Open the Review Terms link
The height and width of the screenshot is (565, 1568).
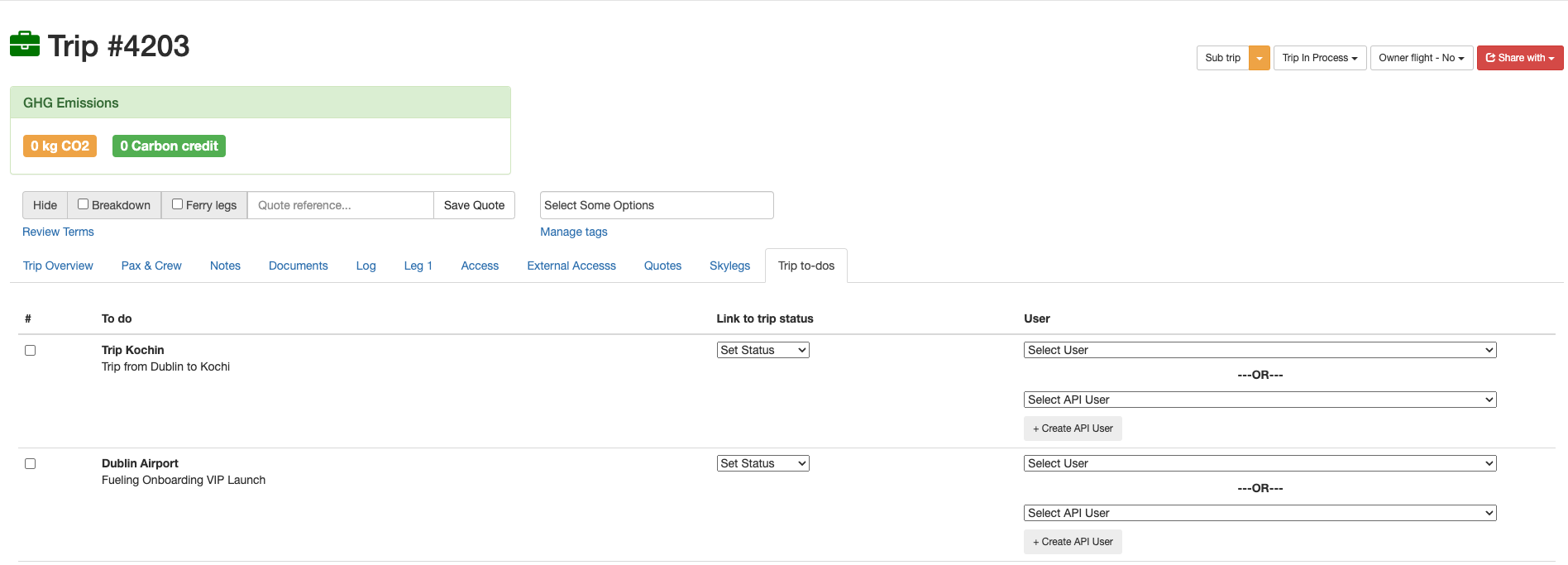pos(58,232)
